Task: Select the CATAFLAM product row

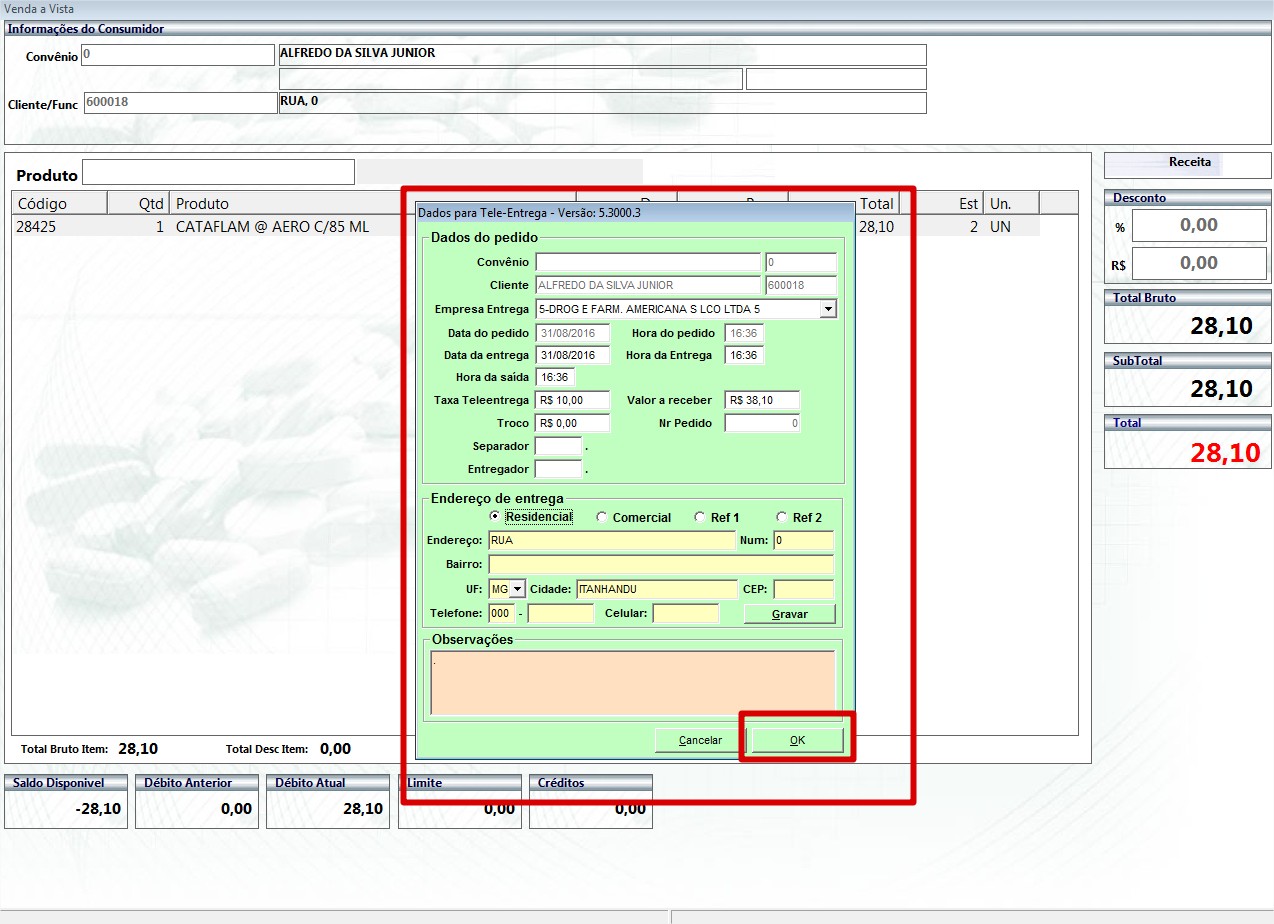Action: 272,227
